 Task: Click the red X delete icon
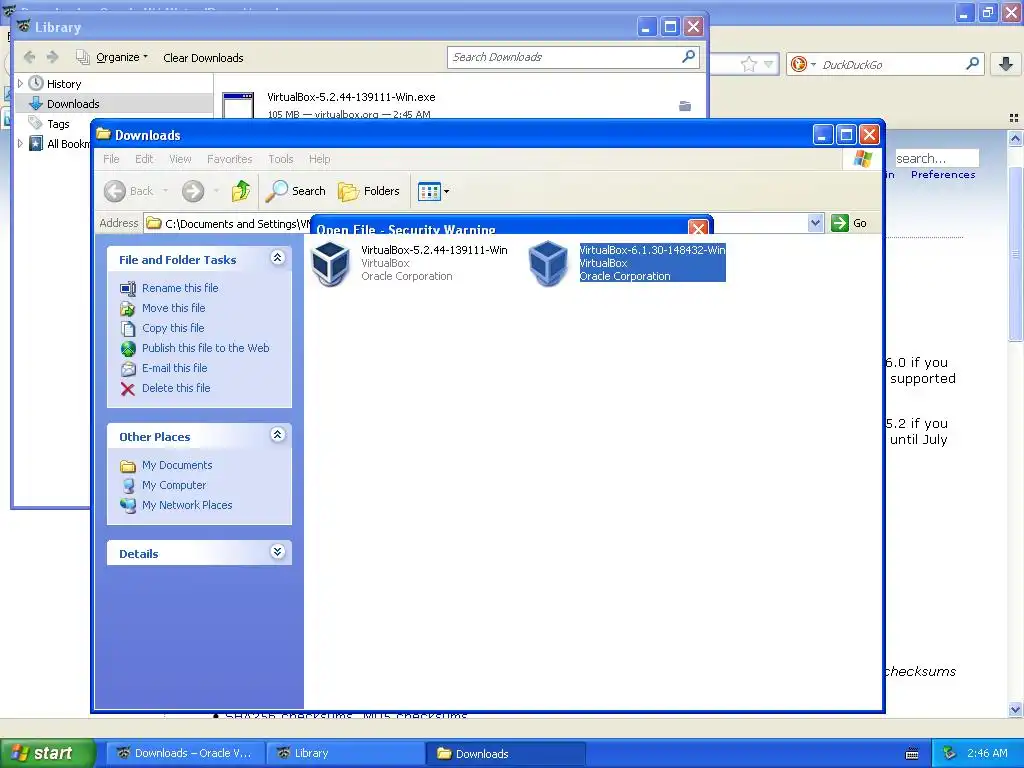tap(128, 389)
